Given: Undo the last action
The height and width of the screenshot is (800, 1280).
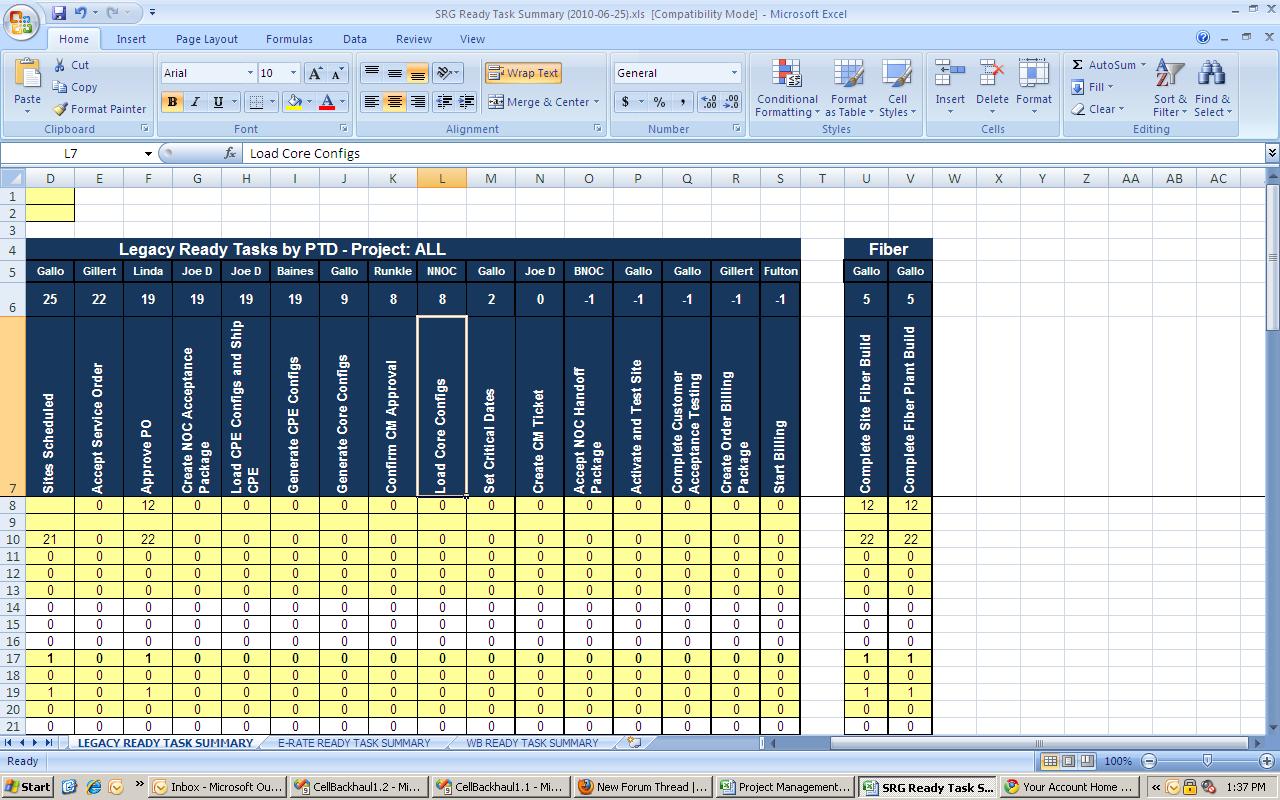Looking at the screenshot, I should coord(80,13).
